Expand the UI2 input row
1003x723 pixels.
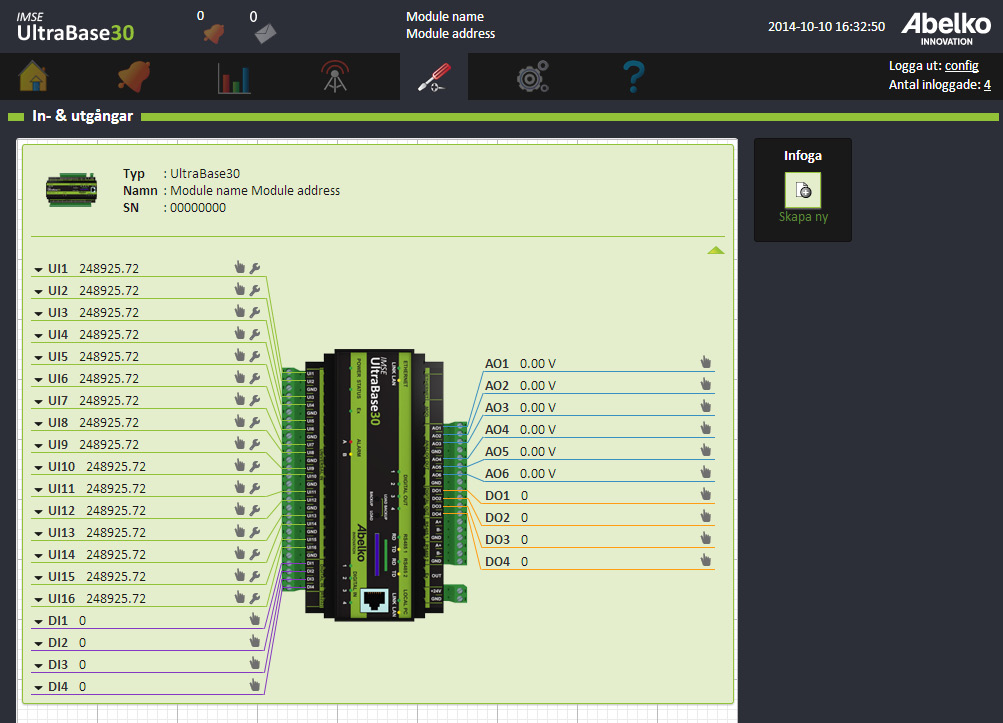pyautogui.click(x=38, y=292)
